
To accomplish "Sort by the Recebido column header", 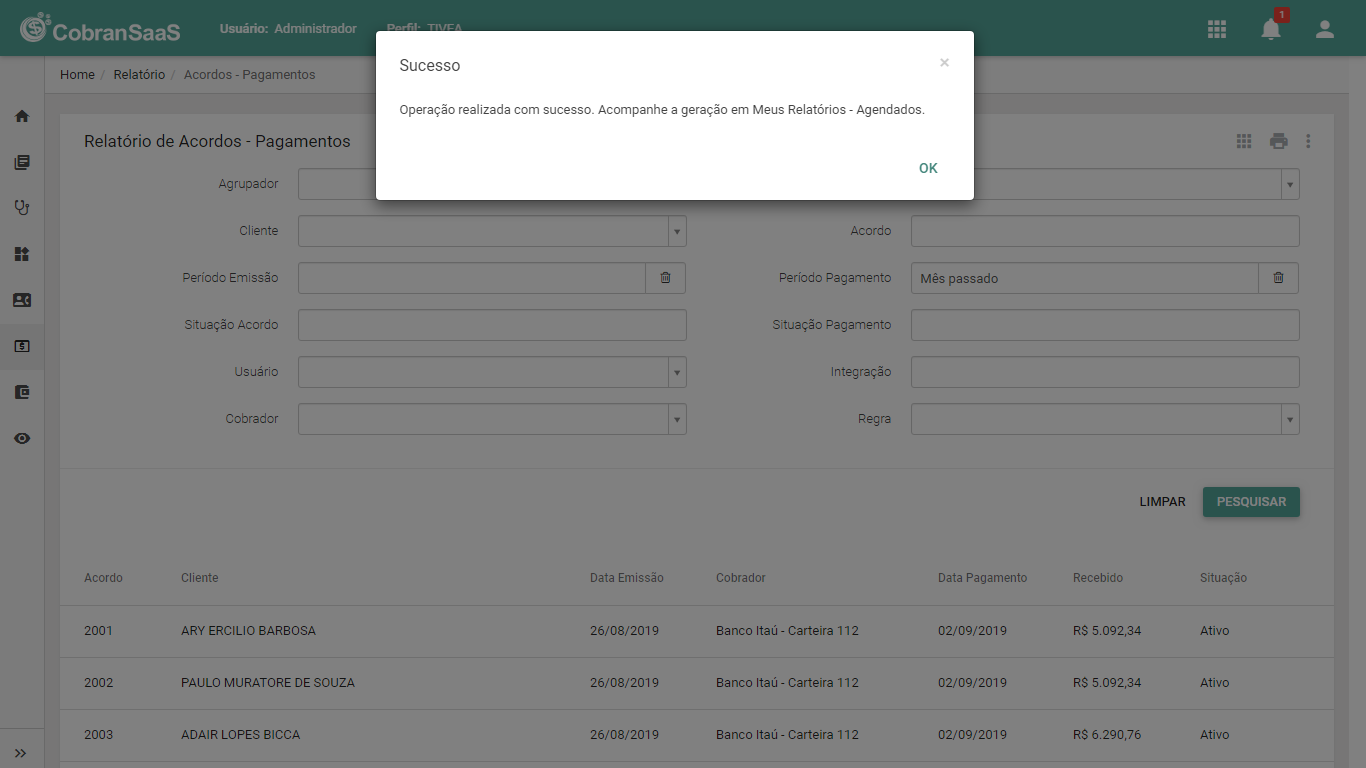I will (x=1098, y=578).
